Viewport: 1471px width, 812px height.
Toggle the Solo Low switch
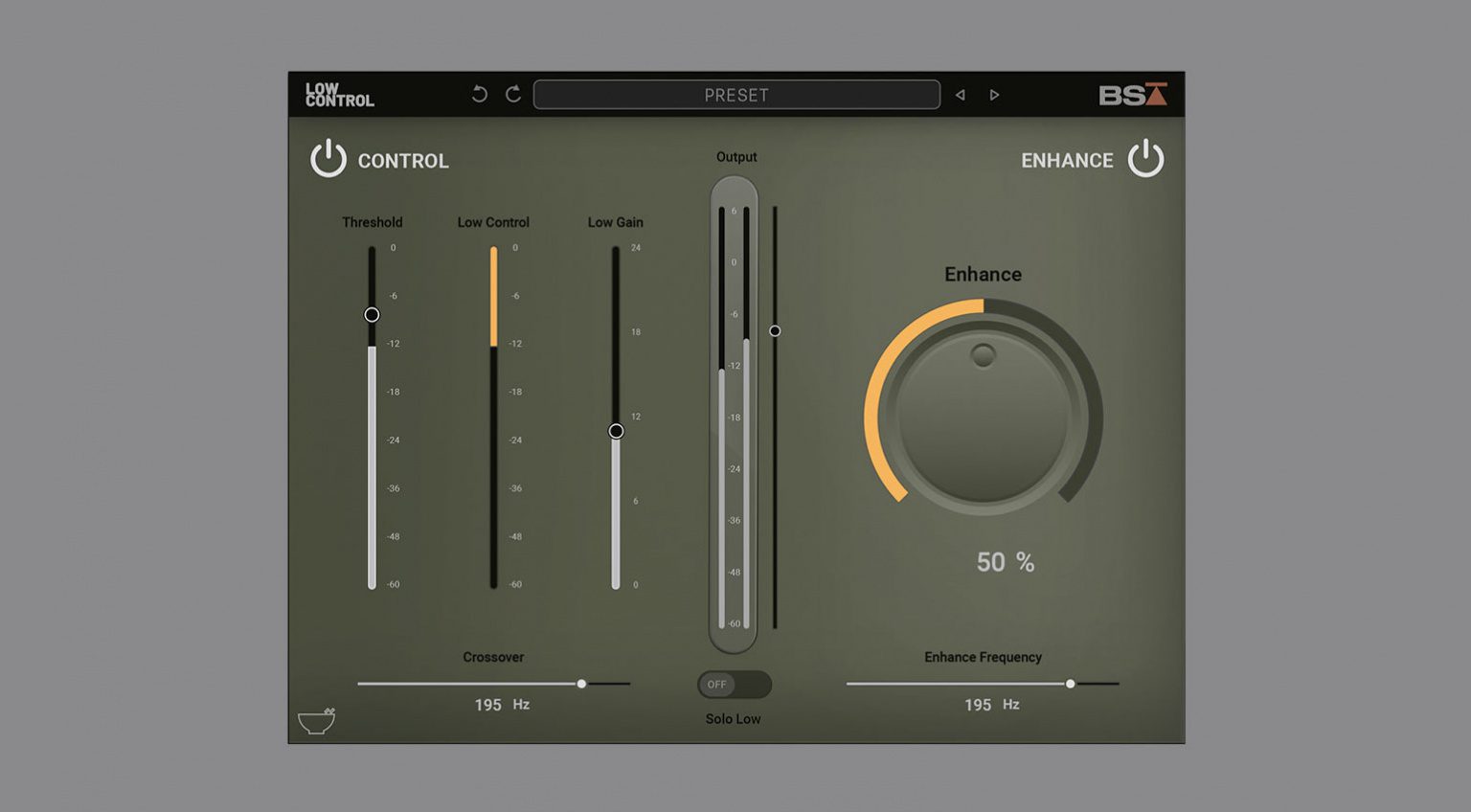coord(734,685)
